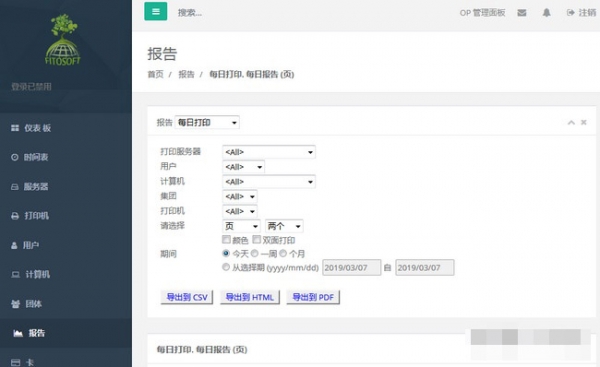Click 报告 breadcrumb link
This screenshot has height=367, width=600.
[186, 74]
